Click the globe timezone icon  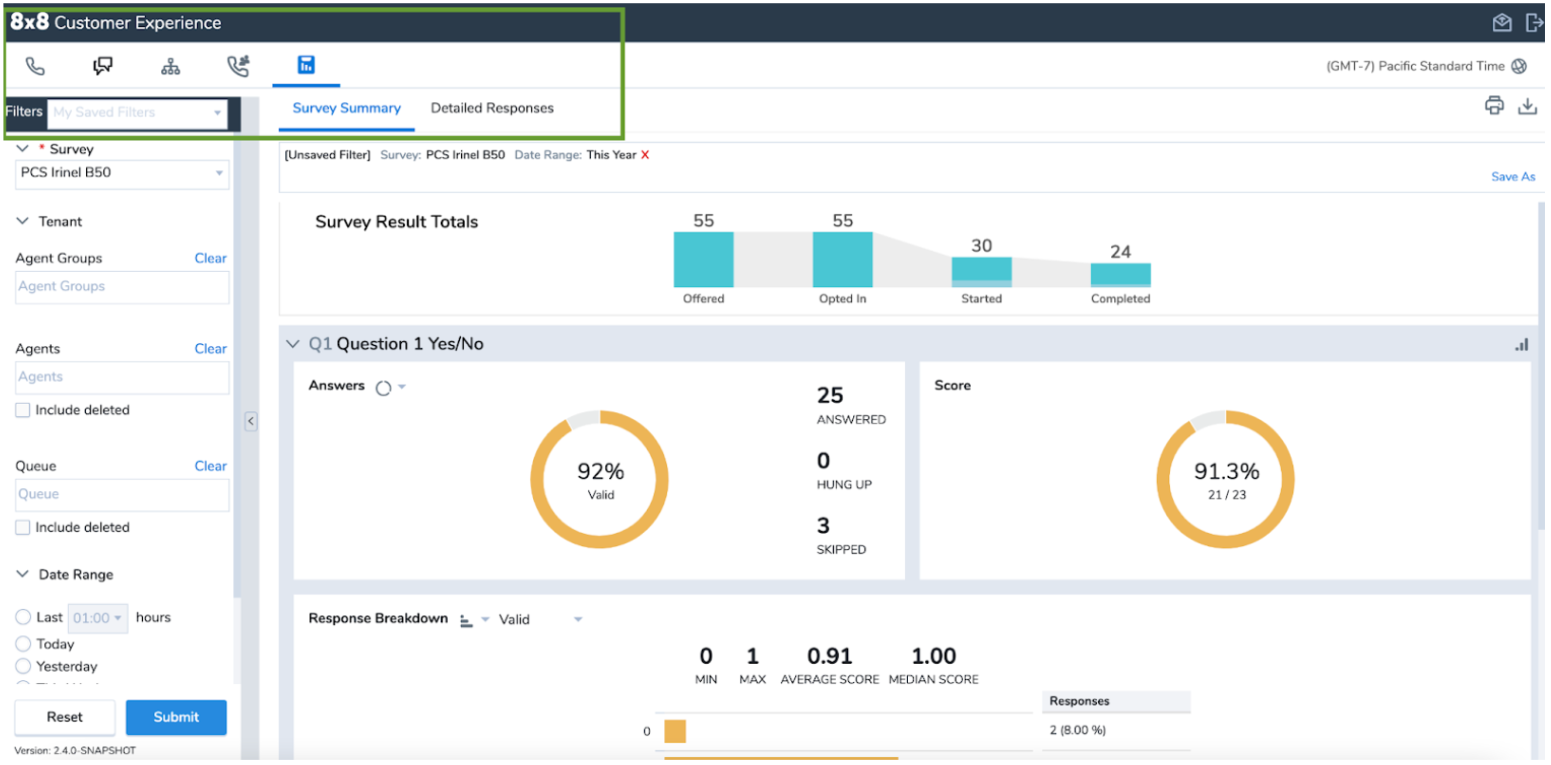(x=1519, y=66)
